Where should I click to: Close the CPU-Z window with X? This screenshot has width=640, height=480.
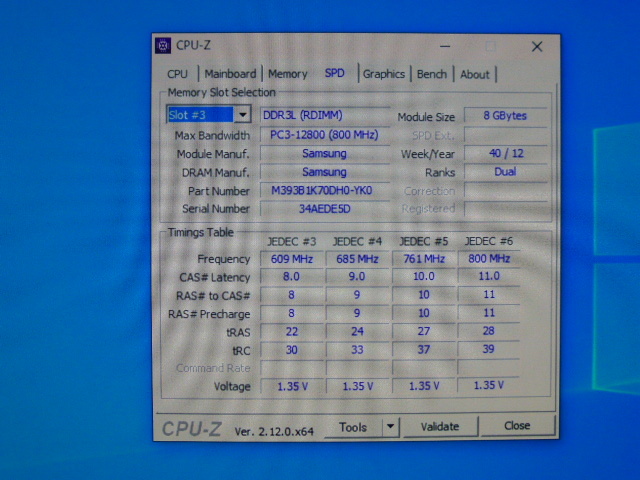[537, 47]
